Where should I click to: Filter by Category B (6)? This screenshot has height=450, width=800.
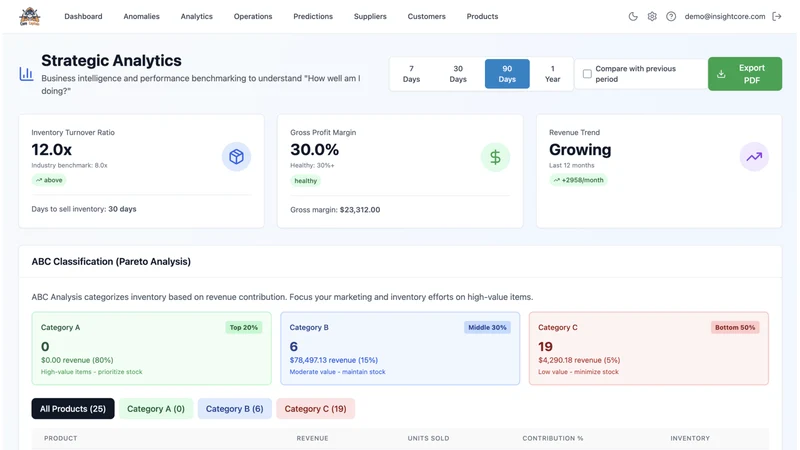click(x=235, y=409)
